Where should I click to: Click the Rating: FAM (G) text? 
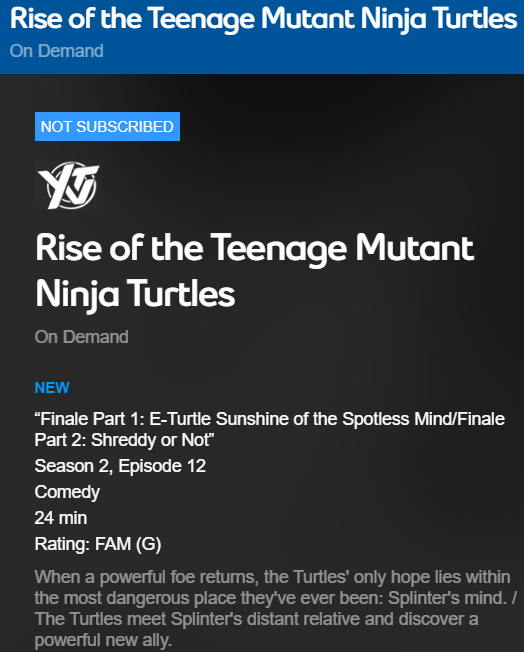(98, 544)
